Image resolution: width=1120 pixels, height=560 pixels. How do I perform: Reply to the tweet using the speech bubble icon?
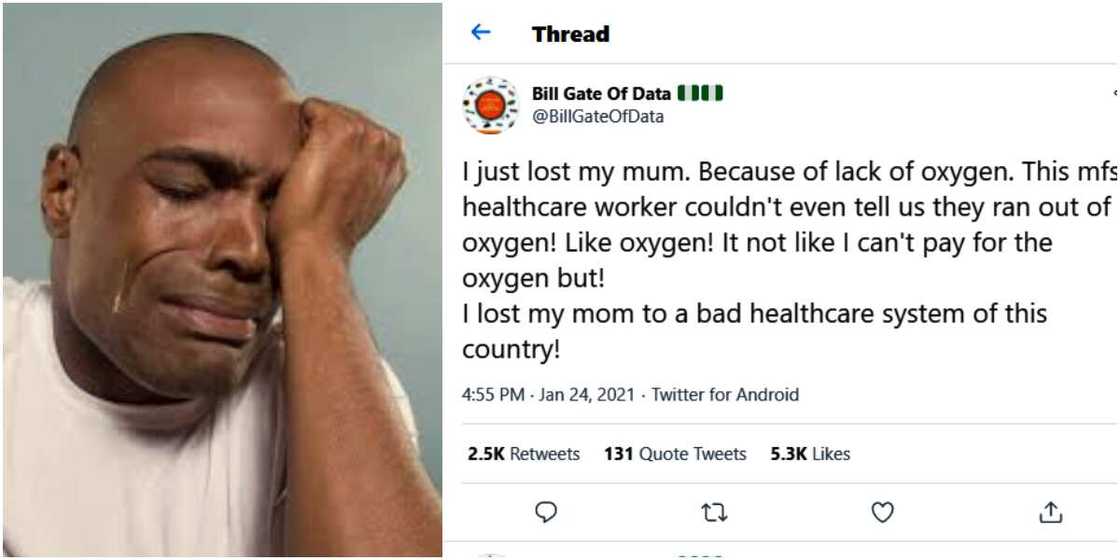click(x=545, y=512)
